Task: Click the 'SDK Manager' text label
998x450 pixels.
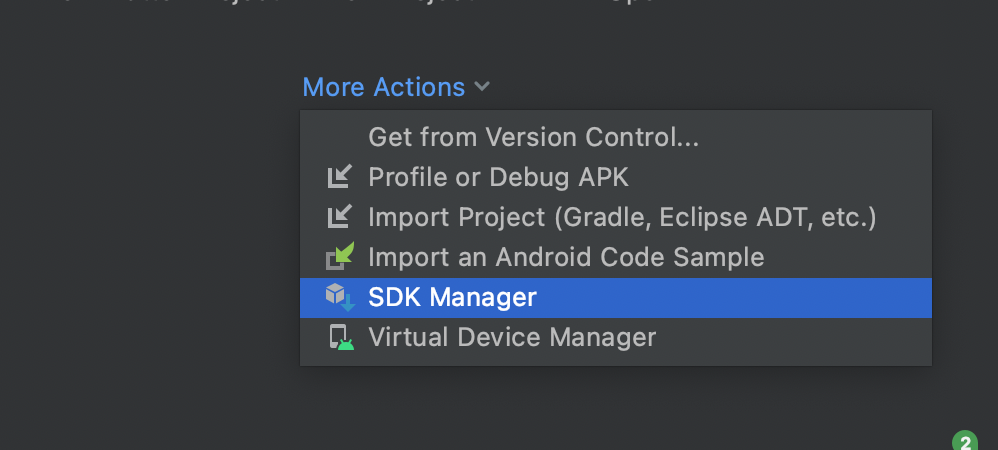Action: pyautogui.click(x=453, y=297)
